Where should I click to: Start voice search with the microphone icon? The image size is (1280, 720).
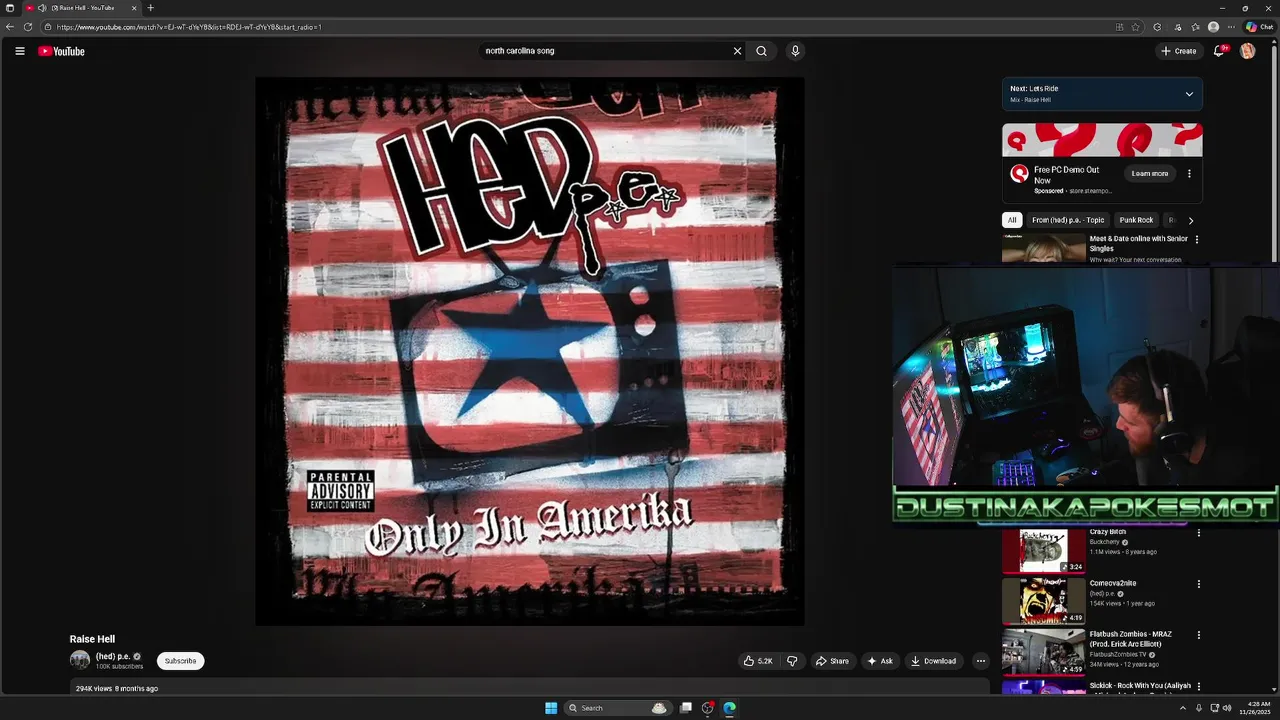[x=795, y=51]
